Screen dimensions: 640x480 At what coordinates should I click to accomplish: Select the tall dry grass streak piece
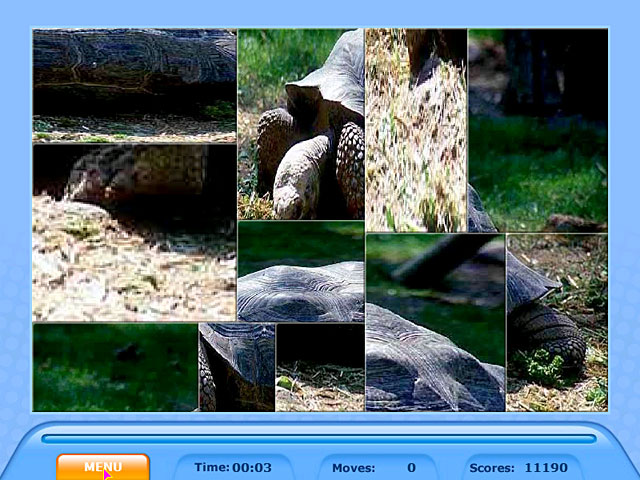coord(416,130)
